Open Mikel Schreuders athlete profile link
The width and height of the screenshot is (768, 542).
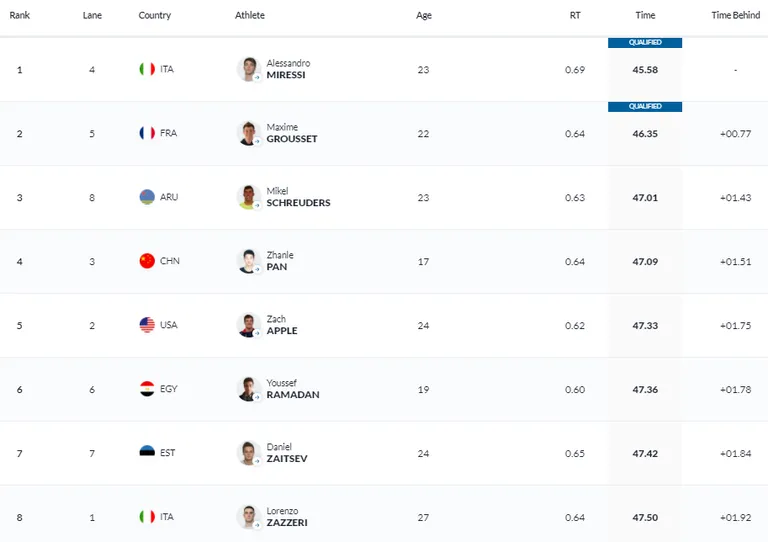click(x=298, y=197)
